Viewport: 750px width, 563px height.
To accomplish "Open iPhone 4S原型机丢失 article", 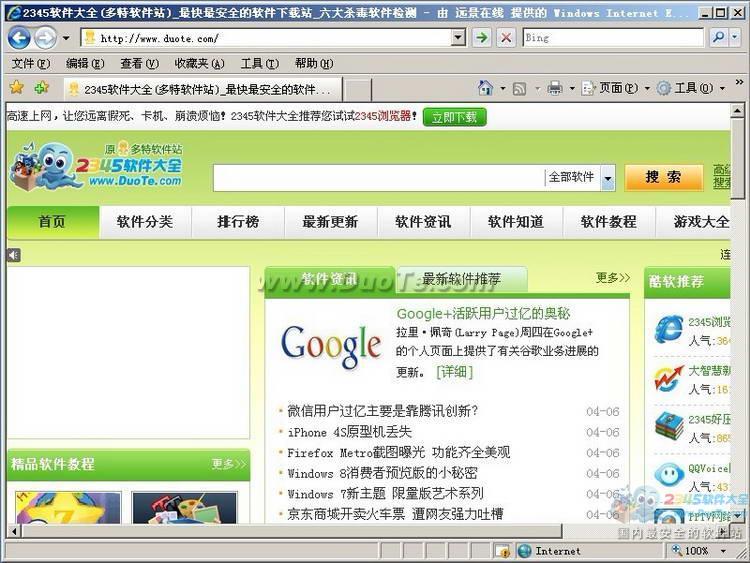I will click(x=349, y=432).
